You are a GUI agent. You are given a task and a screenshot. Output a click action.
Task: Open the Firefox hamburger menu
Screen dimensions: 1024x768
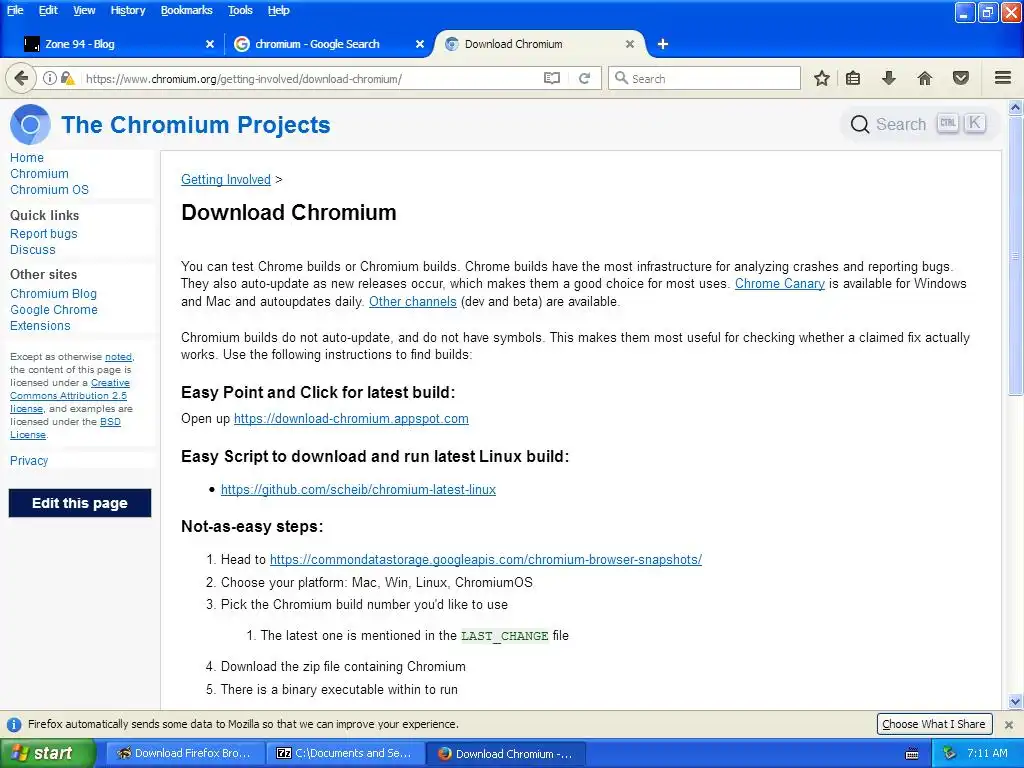click(1003, 78)
